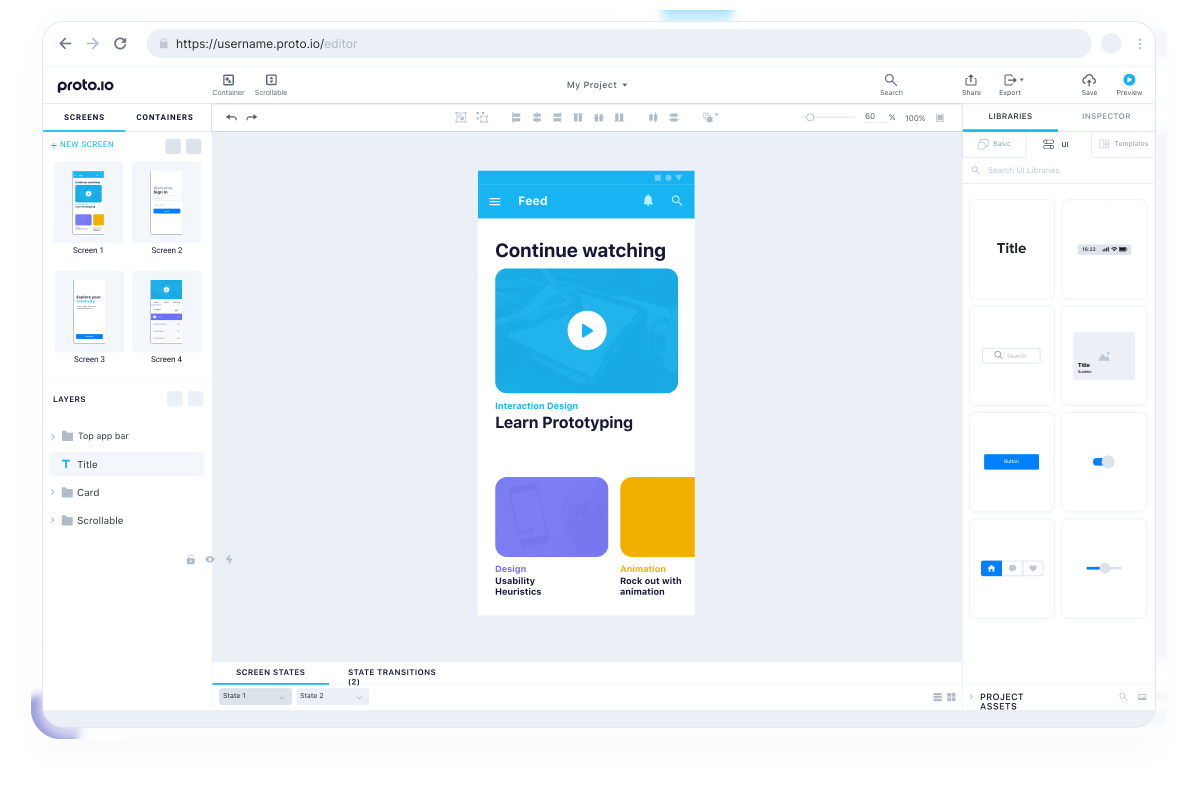Click the zoom level slider handle
Screen dimensions: 1198x791
tap(810, 118)
